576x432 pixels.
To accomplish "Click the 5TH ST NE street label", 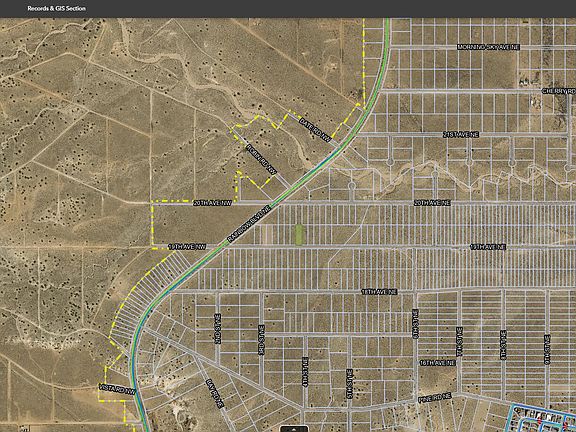I will click(x=349, y=384).
